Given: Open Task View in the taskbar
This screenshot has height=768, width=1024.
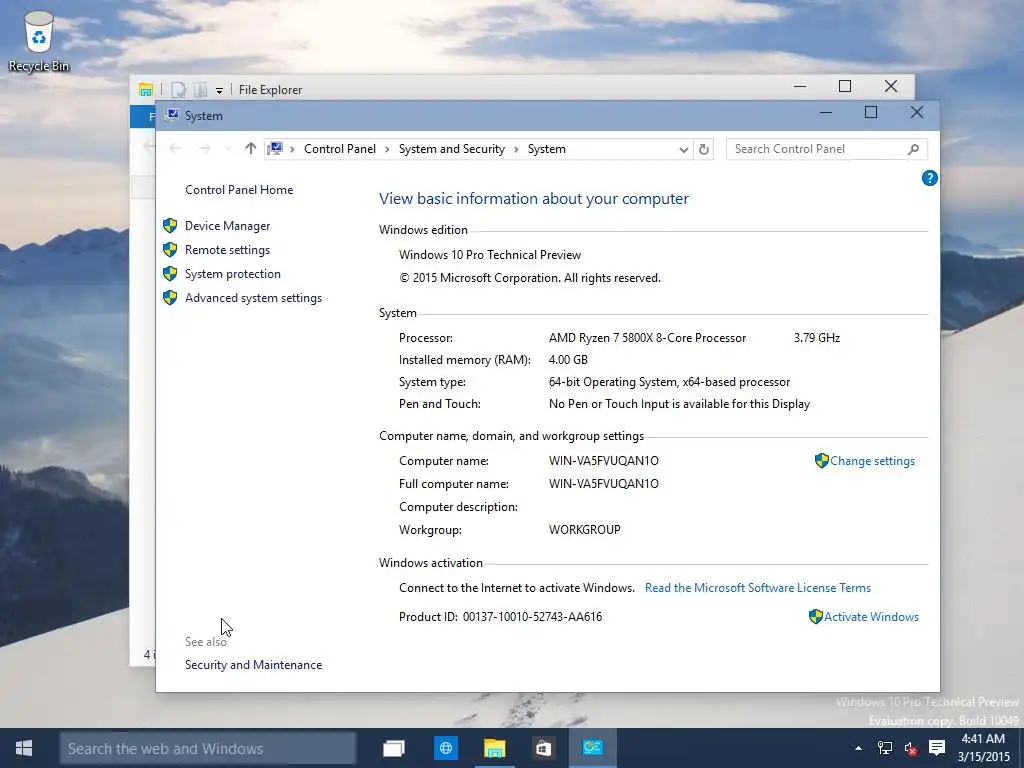Looking at the screenshot, I should [394, 748].
